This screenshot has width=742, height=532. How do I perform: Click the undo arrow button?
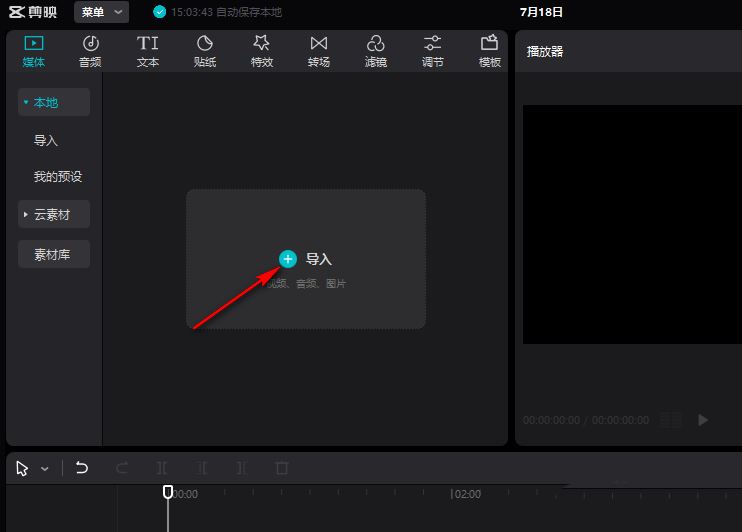tap(82, 468)
